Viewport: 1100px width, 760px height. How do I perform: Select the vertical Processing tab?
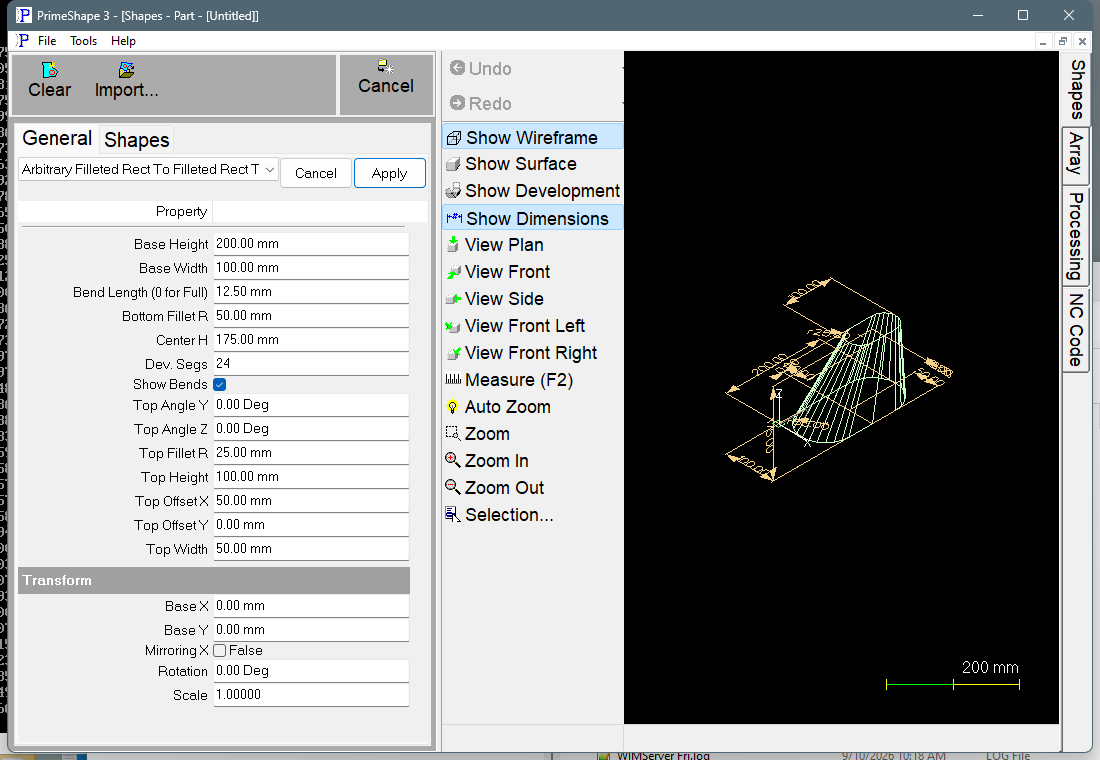(x=1075, y=236)
